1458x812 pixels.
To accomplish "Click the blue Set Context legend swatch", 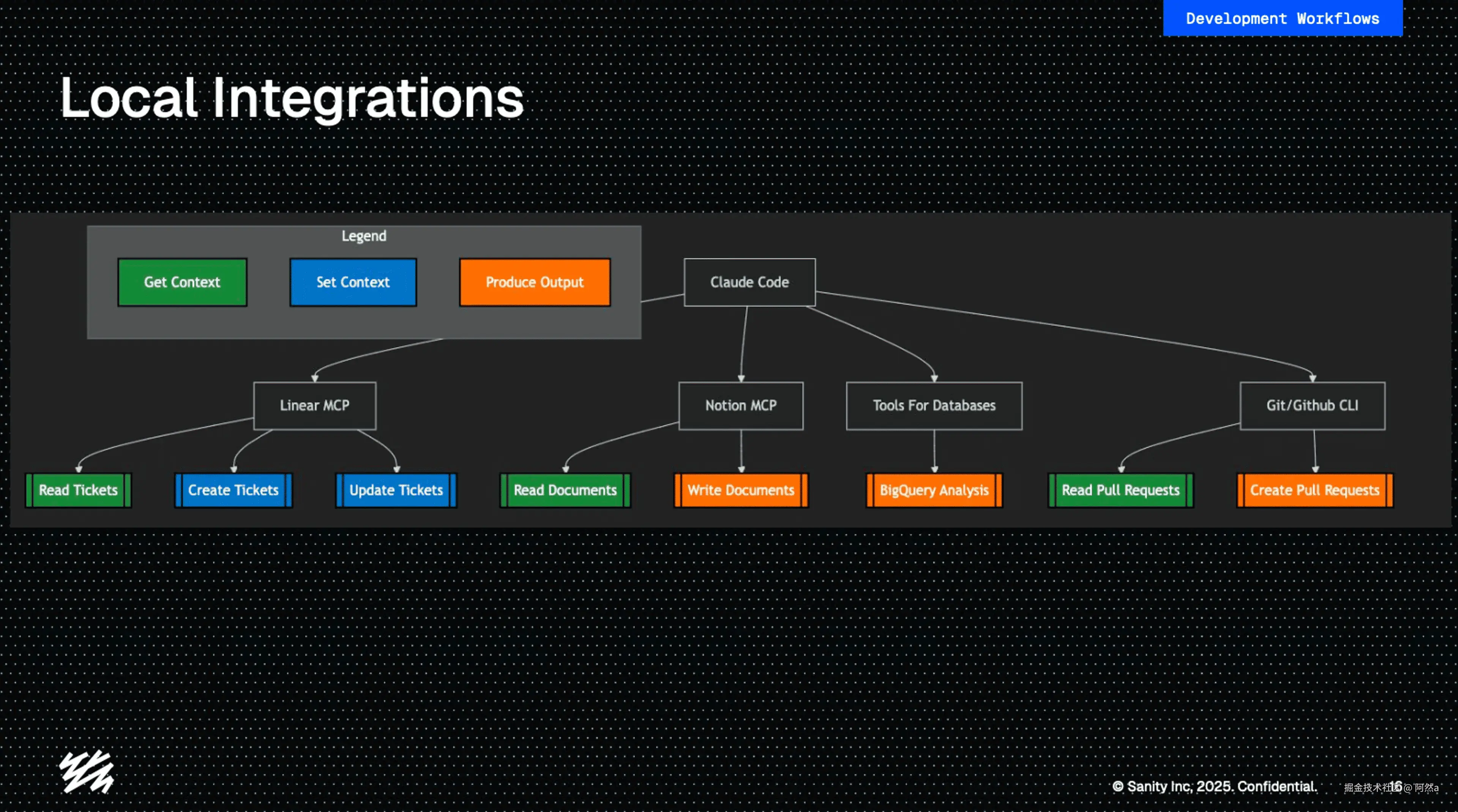I will tap(353, 282).
